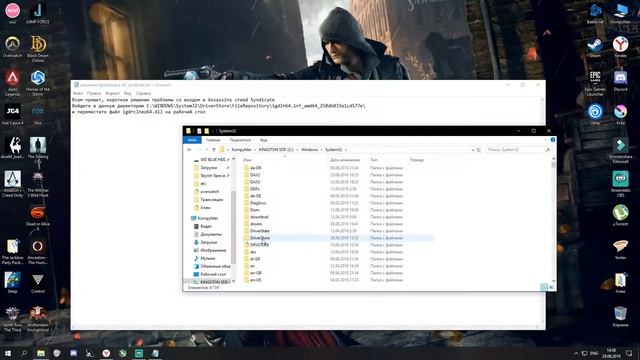Sort by the Имя column header

point(247,160)
